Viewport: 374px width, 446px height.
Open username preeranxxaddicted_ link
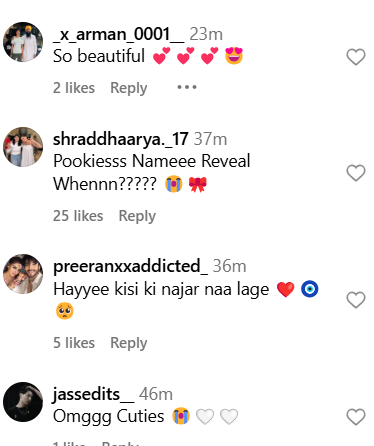tap(130, 266)
